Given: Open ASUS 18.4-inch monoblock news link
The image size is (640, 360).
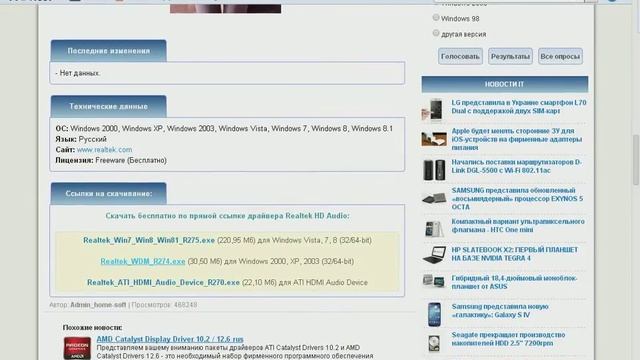Looking at the screenshot, I should [x=514, y=282].
